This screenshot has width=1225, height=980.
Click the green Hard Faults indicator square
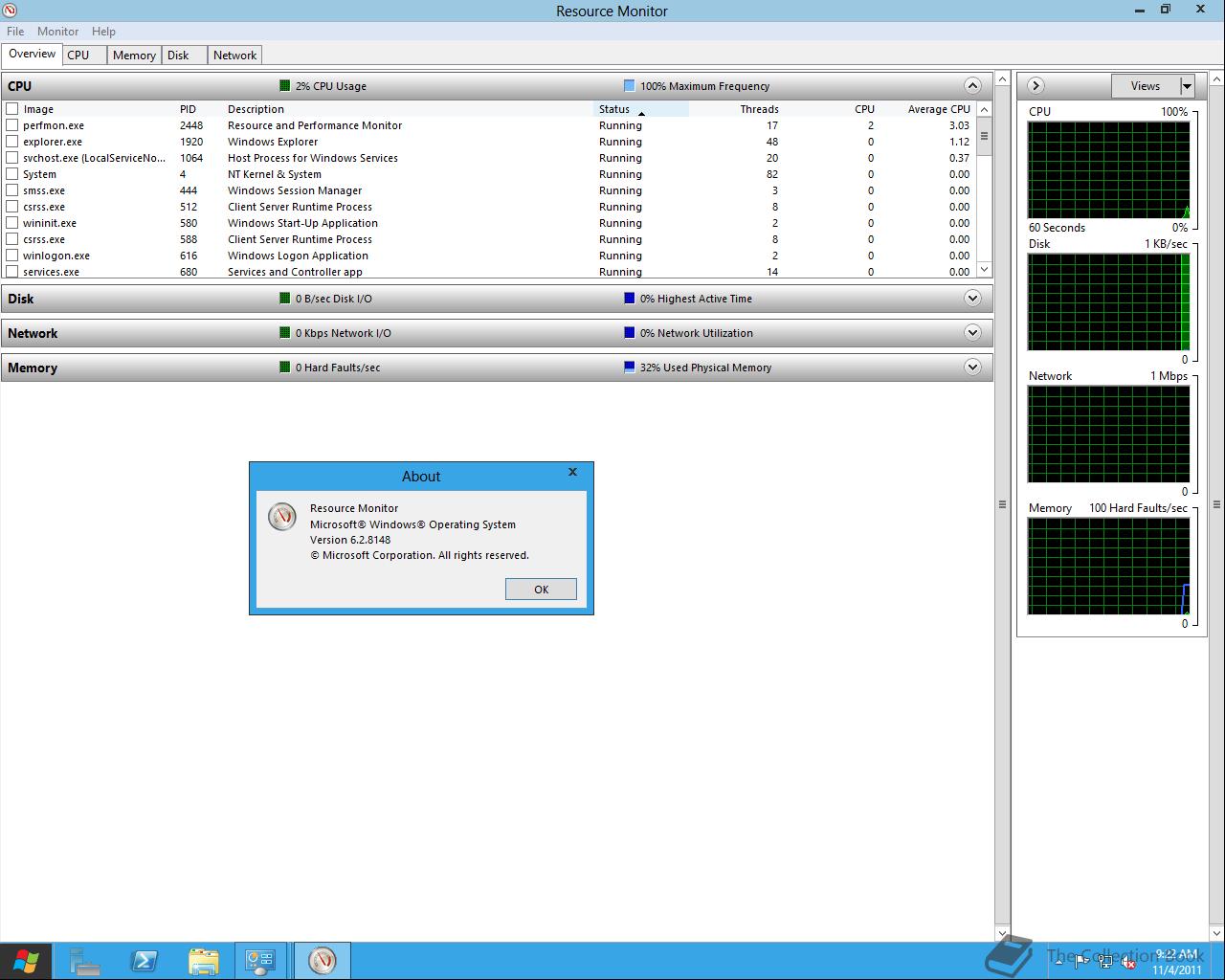click(284, 367)
